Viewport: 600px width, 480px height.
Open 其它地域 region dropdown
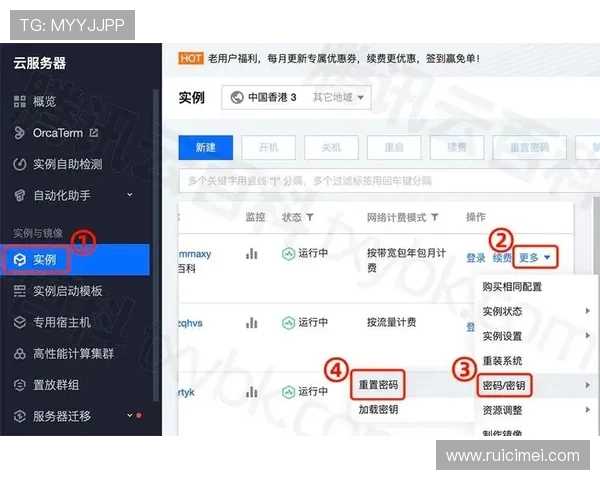[338, 97]
